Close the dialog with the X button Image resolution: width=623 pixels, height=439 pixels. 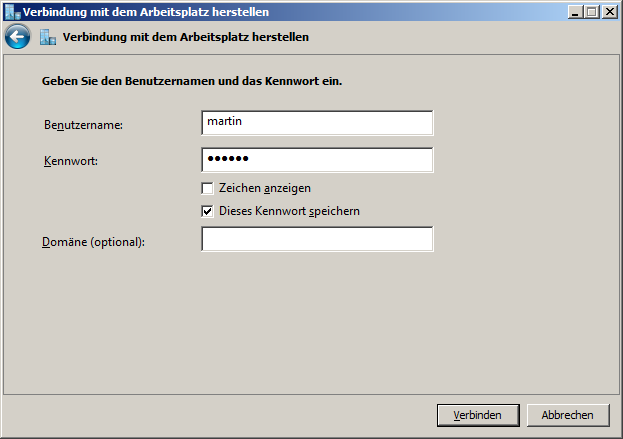pyautogui.click(x=609, y=12)
